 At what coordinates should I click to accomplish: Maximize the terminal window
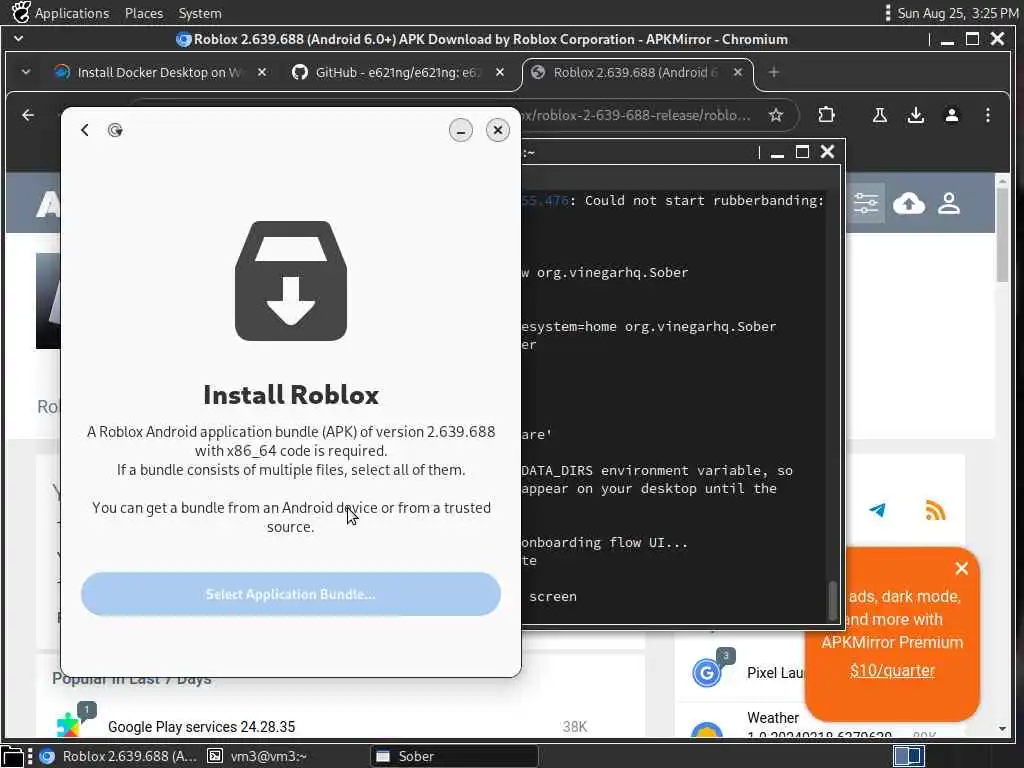coord(802,152)
